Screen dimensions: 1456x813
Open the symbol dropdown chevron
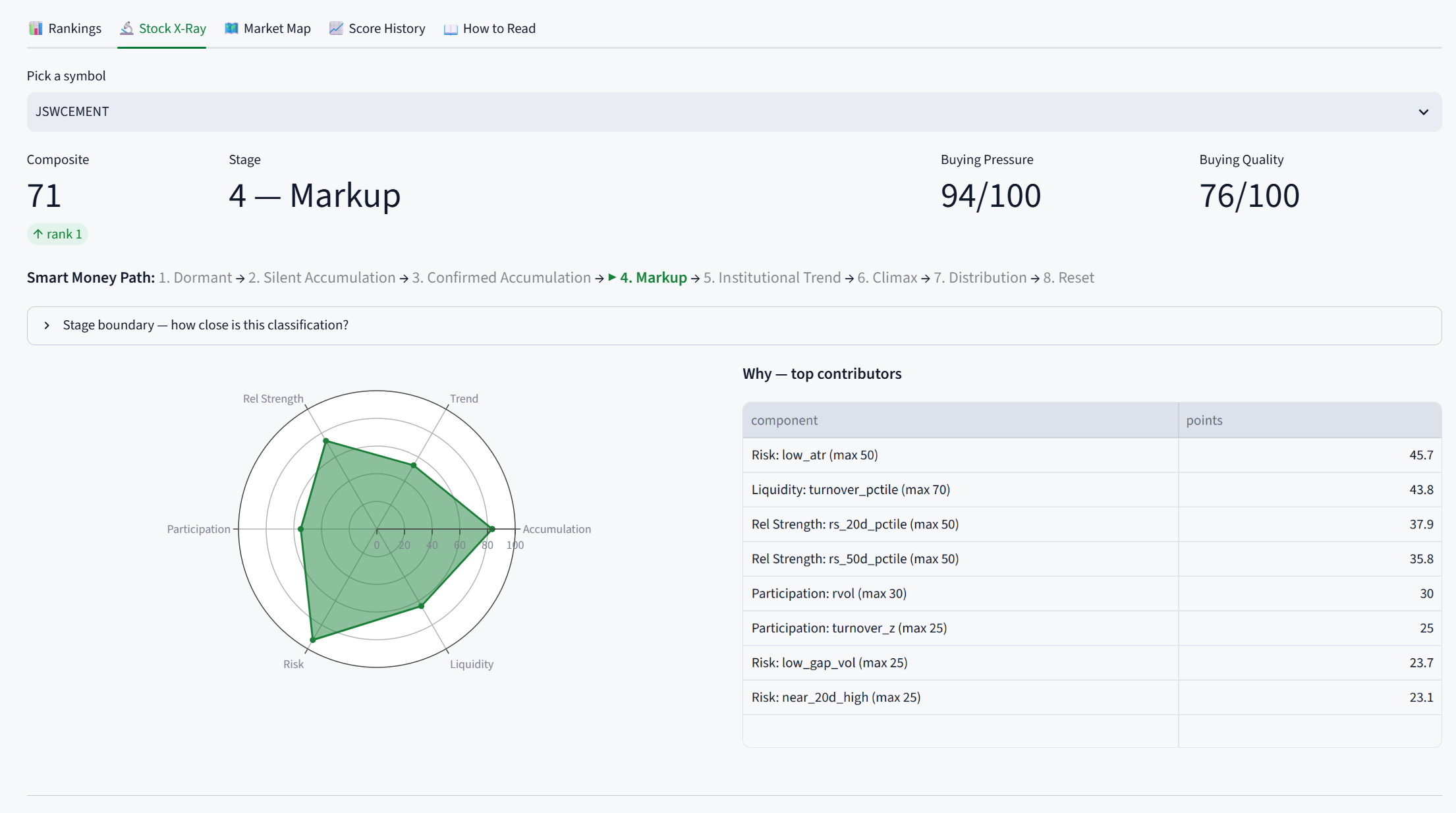[1423, 112]
